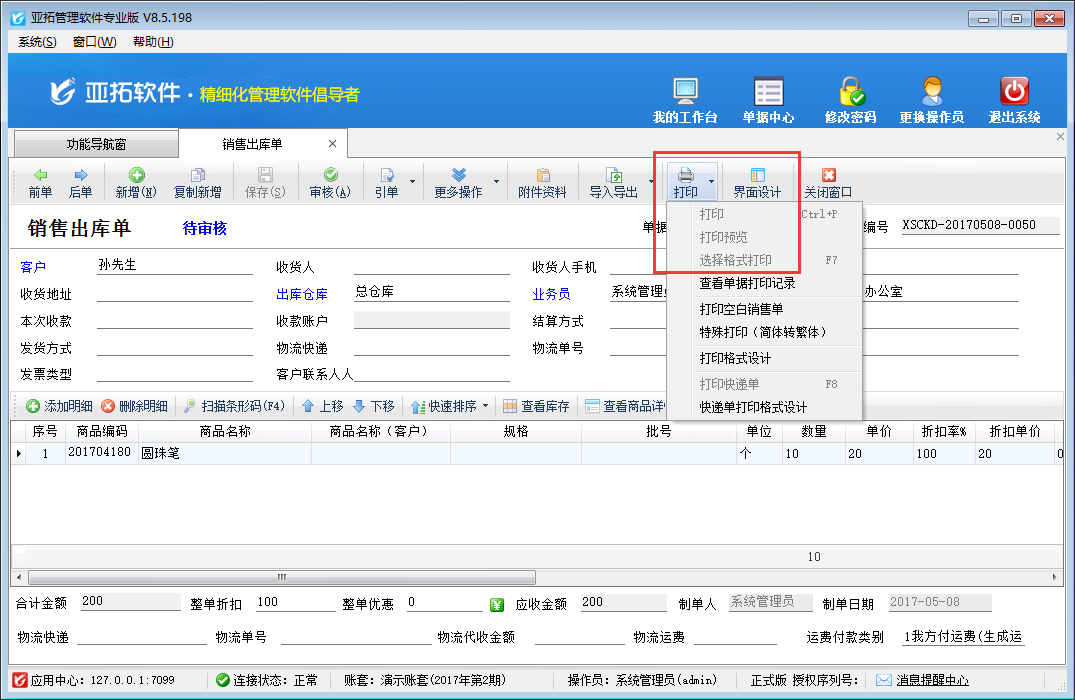Click 退出系统 power icon

[x=1014, y=93]
